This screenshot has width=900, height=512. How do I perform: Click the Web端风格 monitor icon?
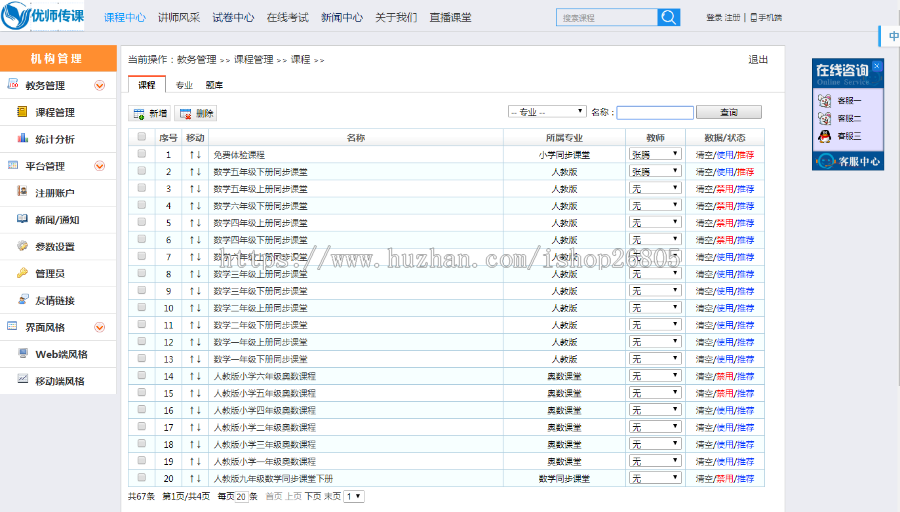point(23,354)
